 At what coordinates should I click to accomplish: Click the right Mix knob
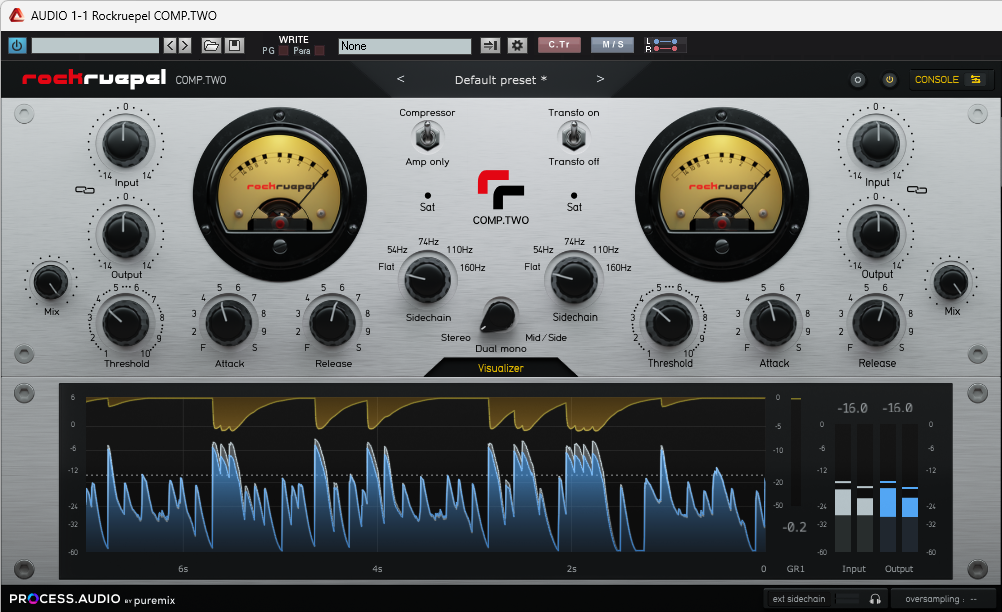[951, 282]
